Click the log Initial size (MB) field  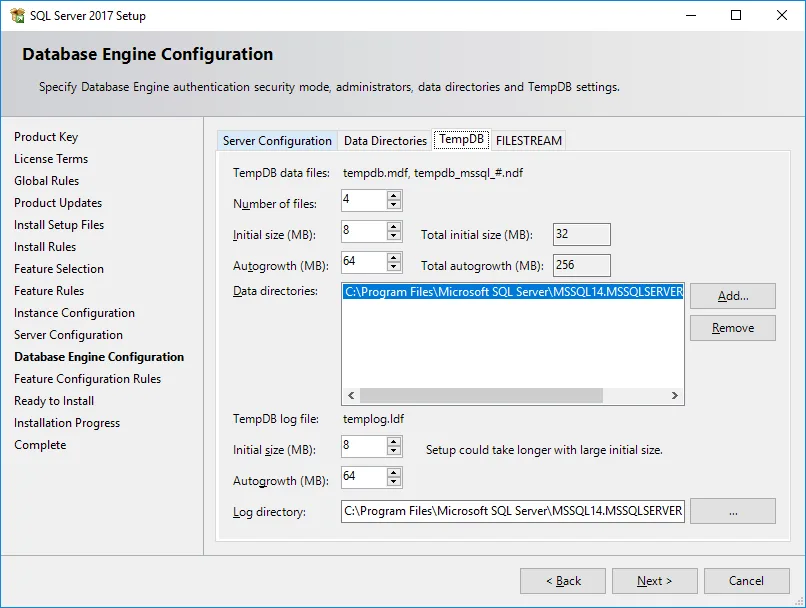364,447
